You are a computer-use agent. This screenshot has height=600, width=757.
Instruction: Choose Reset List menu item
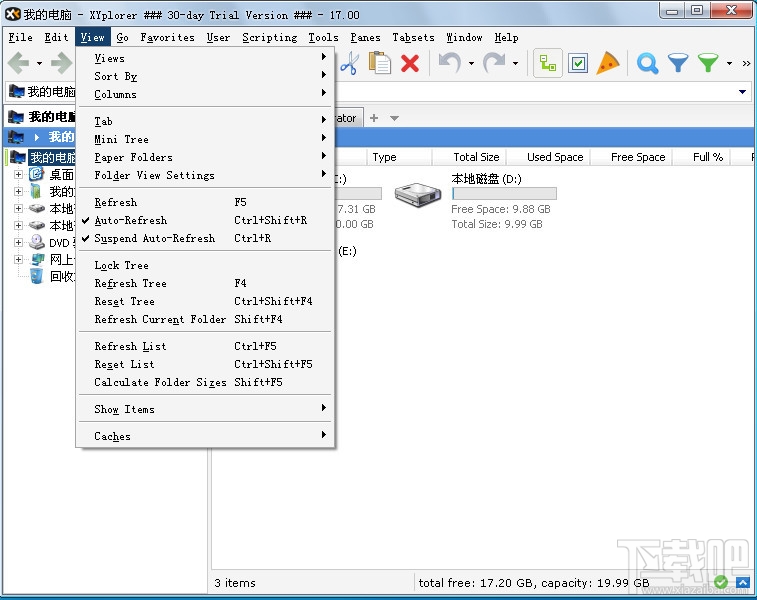pos(205,364)
